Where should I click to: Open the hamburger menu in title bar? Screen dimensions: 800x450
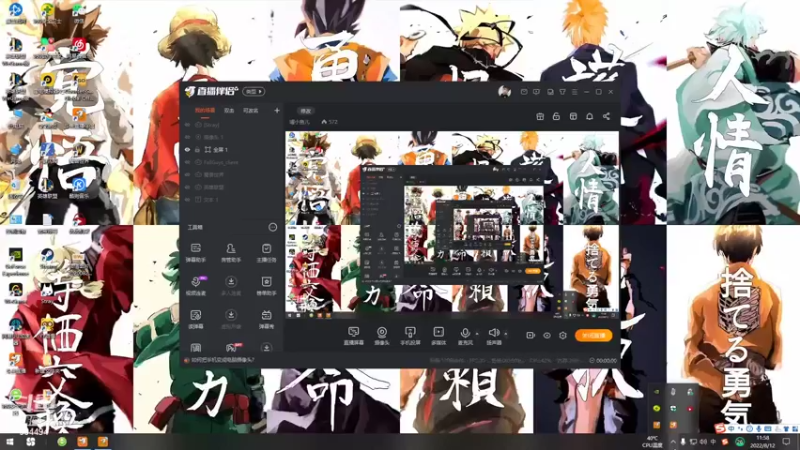pos(574,92)
